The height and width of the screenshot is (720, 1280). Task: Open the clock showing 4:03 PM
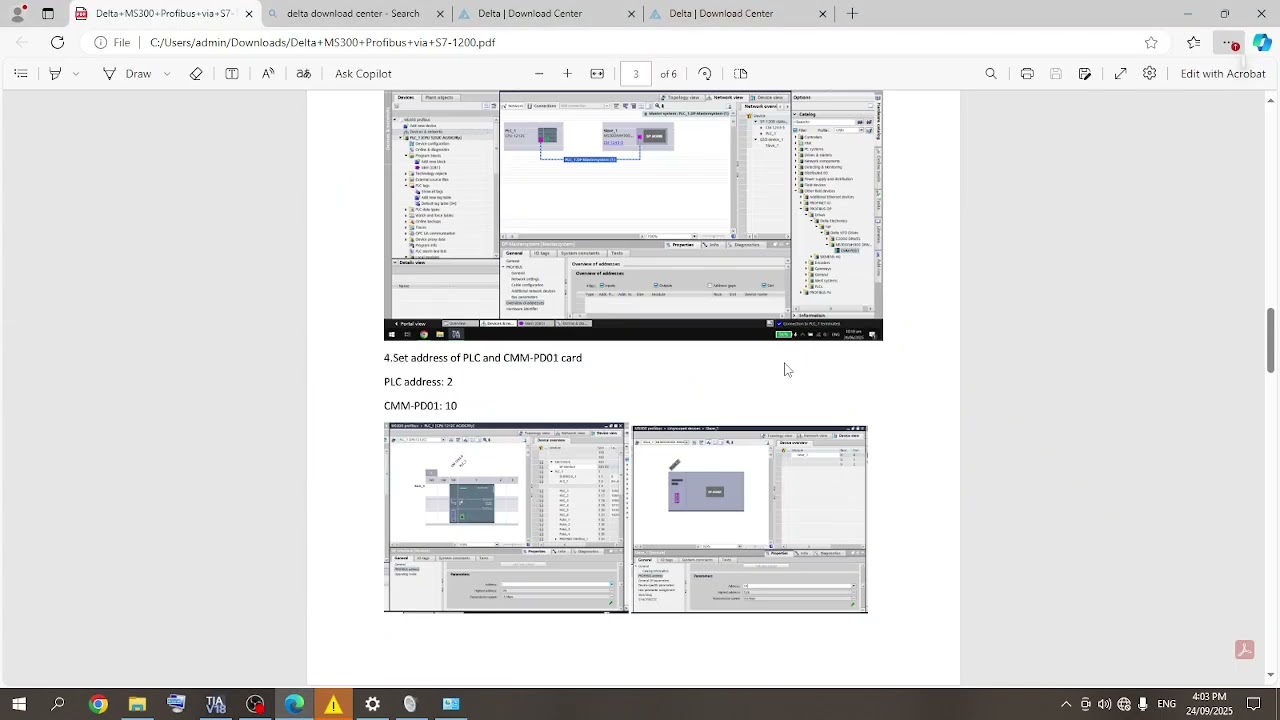pos(1209,704)
